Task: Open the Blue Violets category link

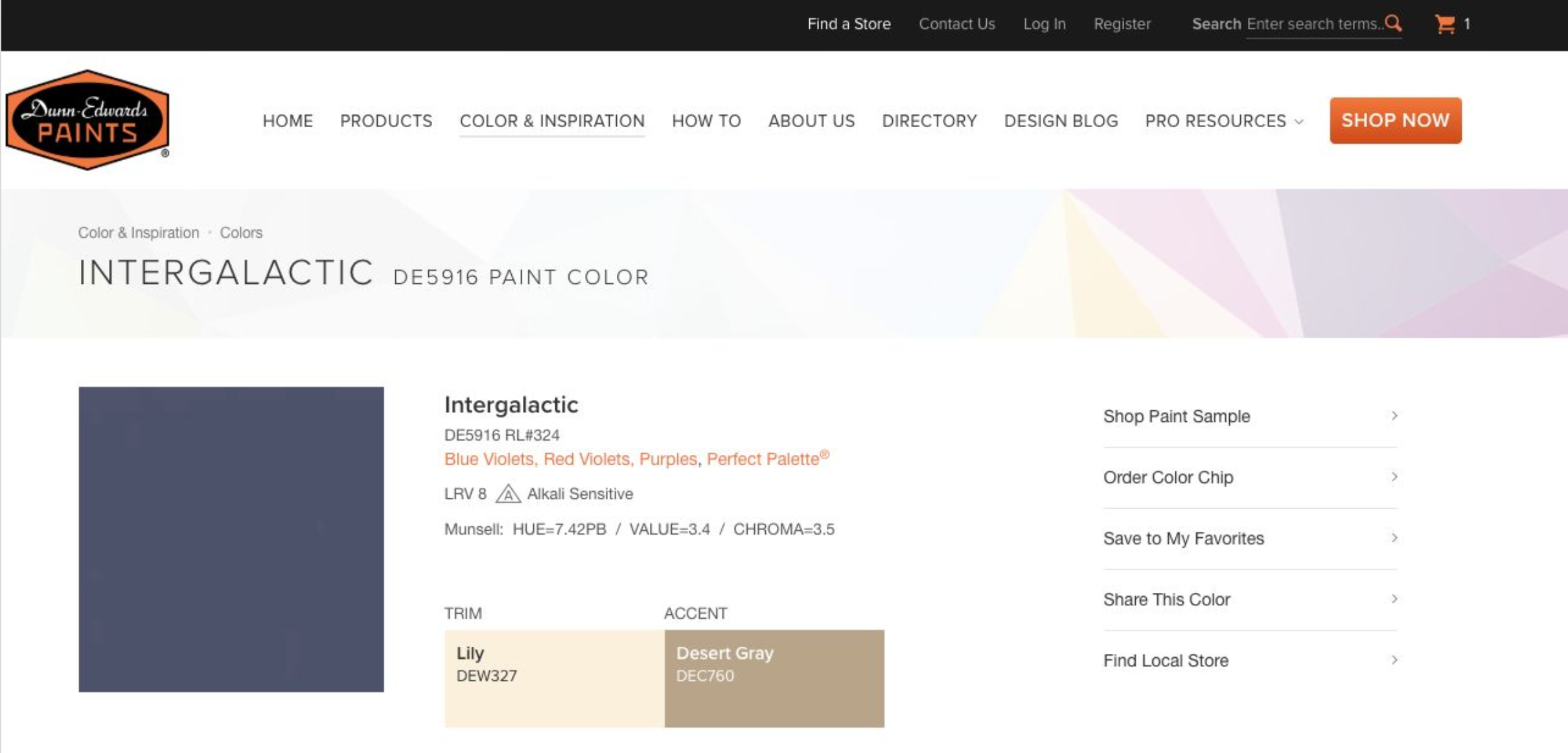Action: (489, 459)
